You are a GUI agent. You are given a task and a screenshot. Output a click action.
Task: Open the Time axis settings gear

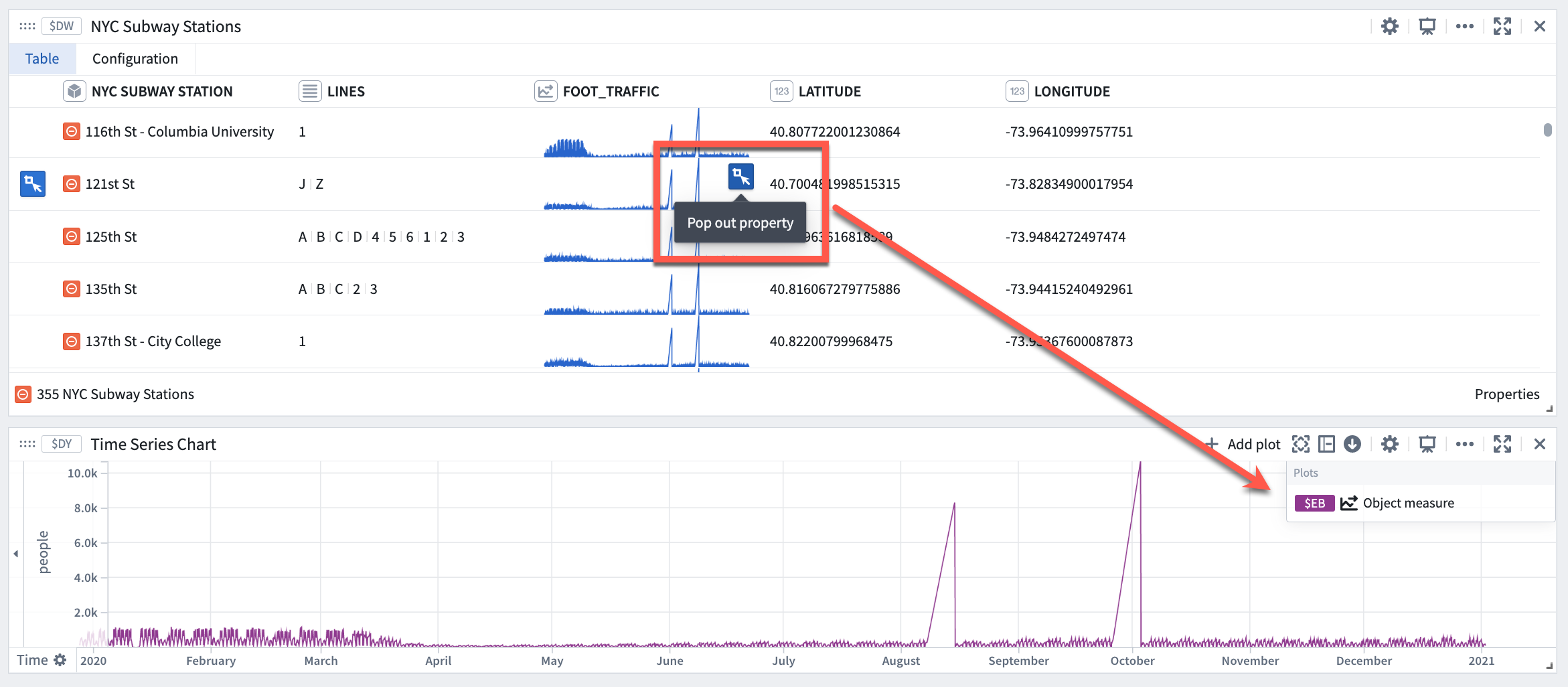pyautogui.click(x=60, y=660)
